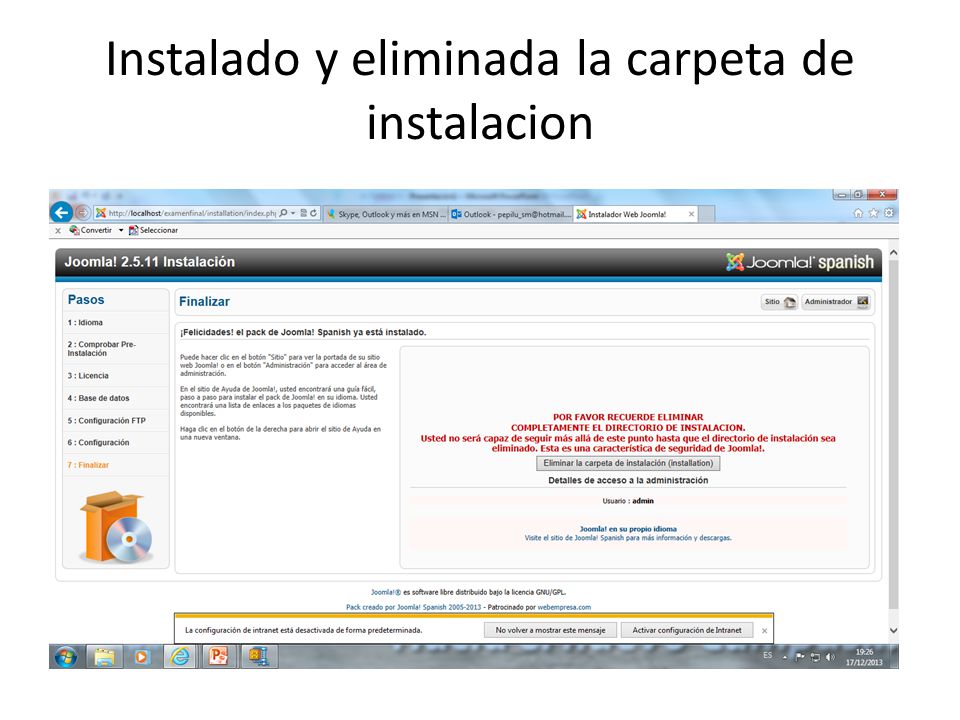Screen dimensions: 960x720
Task: Dismiss the intranet notification bar X
Action: (x=764, y=631)
